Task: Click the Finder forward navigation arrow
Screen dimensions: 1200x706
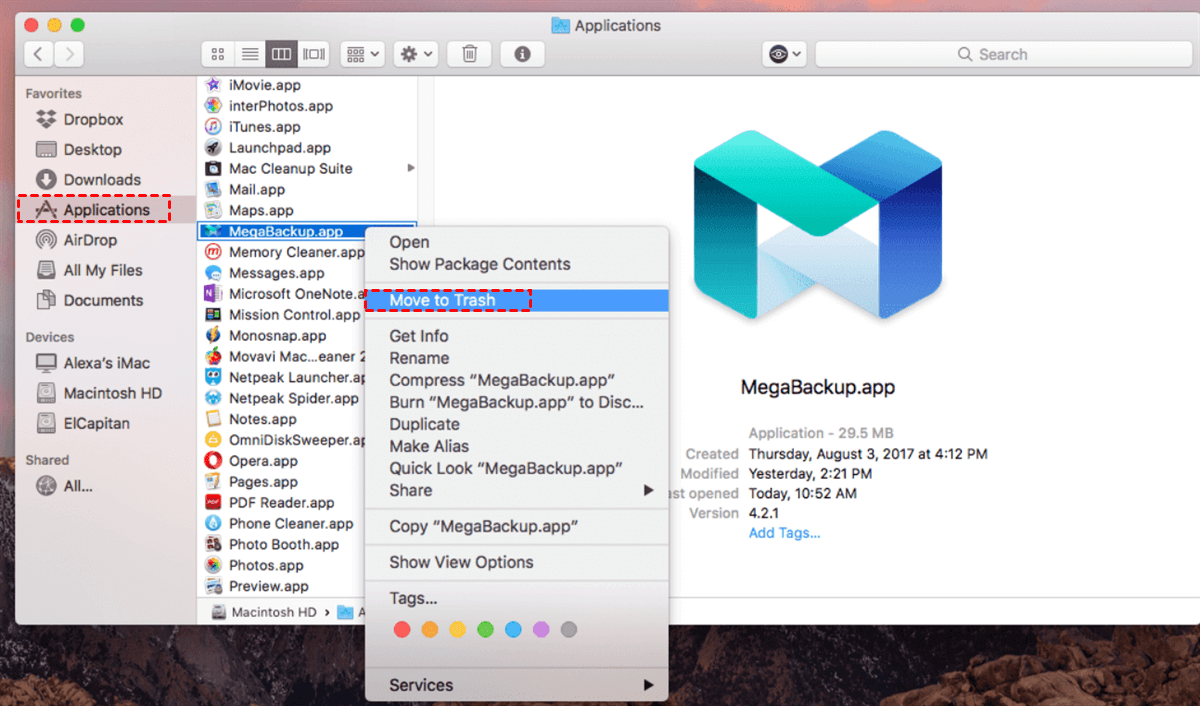Action: [x=69, y=54]
